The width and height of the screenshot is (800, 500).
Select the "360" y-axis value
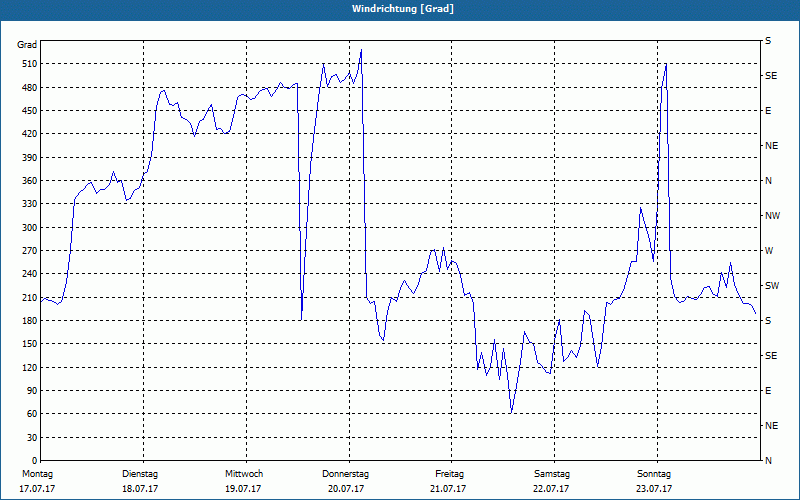30,181
